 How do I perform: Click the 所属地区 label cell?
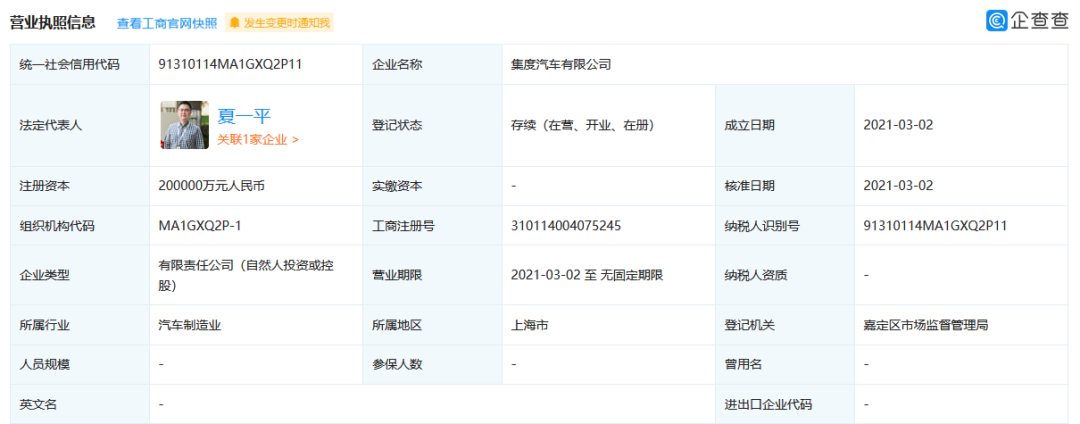432,325
